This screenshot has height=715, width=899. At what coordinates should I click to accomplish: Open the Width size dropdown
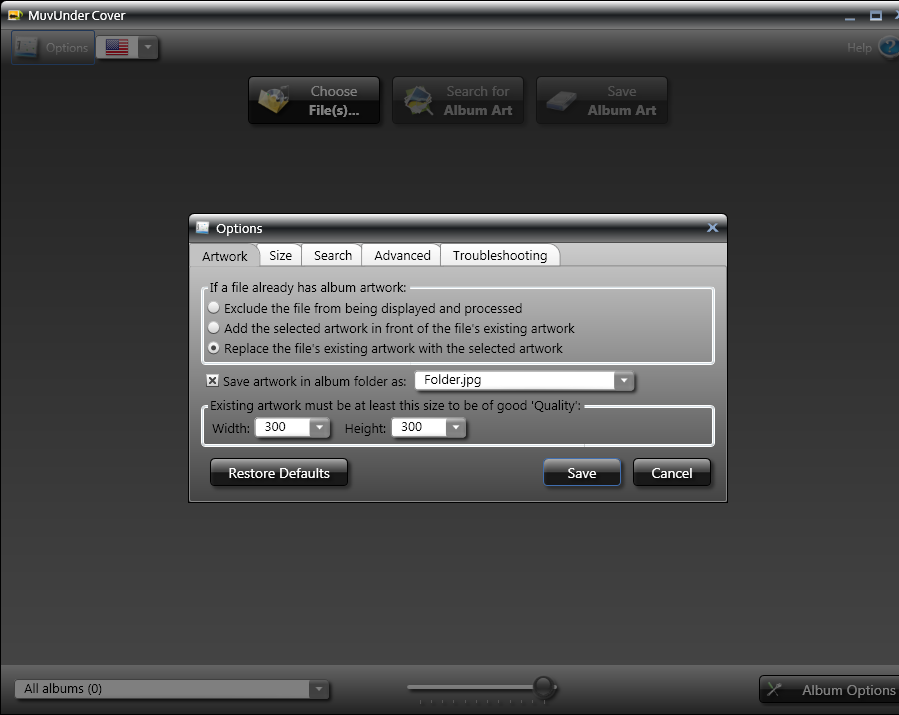click(319, 428)
